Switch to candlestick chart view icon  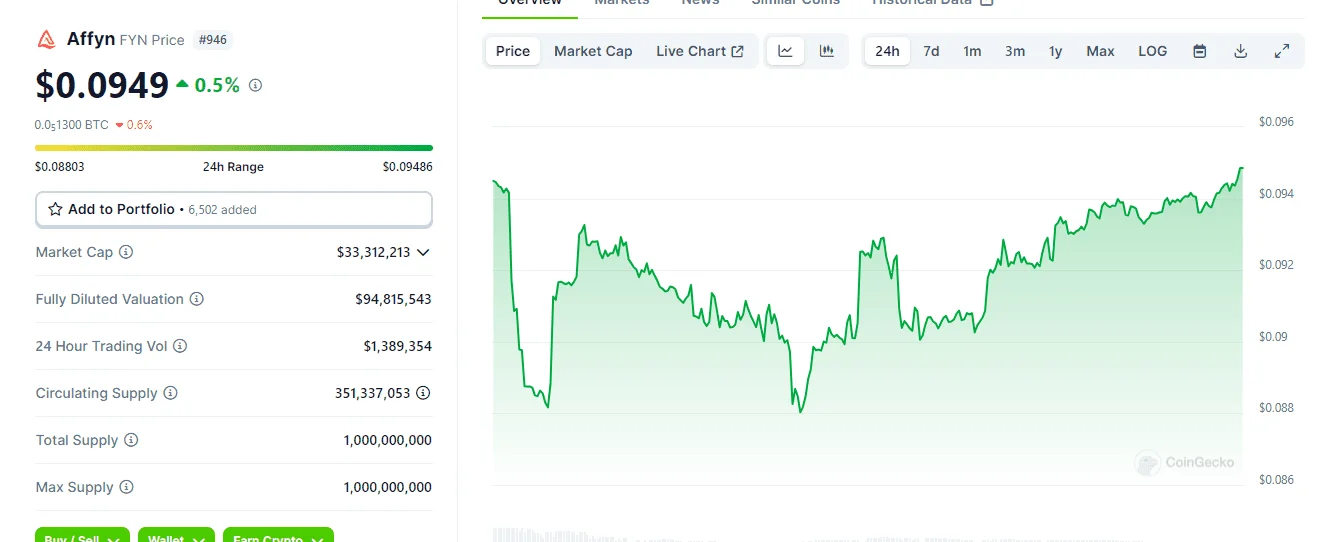[x=827, y=51]
